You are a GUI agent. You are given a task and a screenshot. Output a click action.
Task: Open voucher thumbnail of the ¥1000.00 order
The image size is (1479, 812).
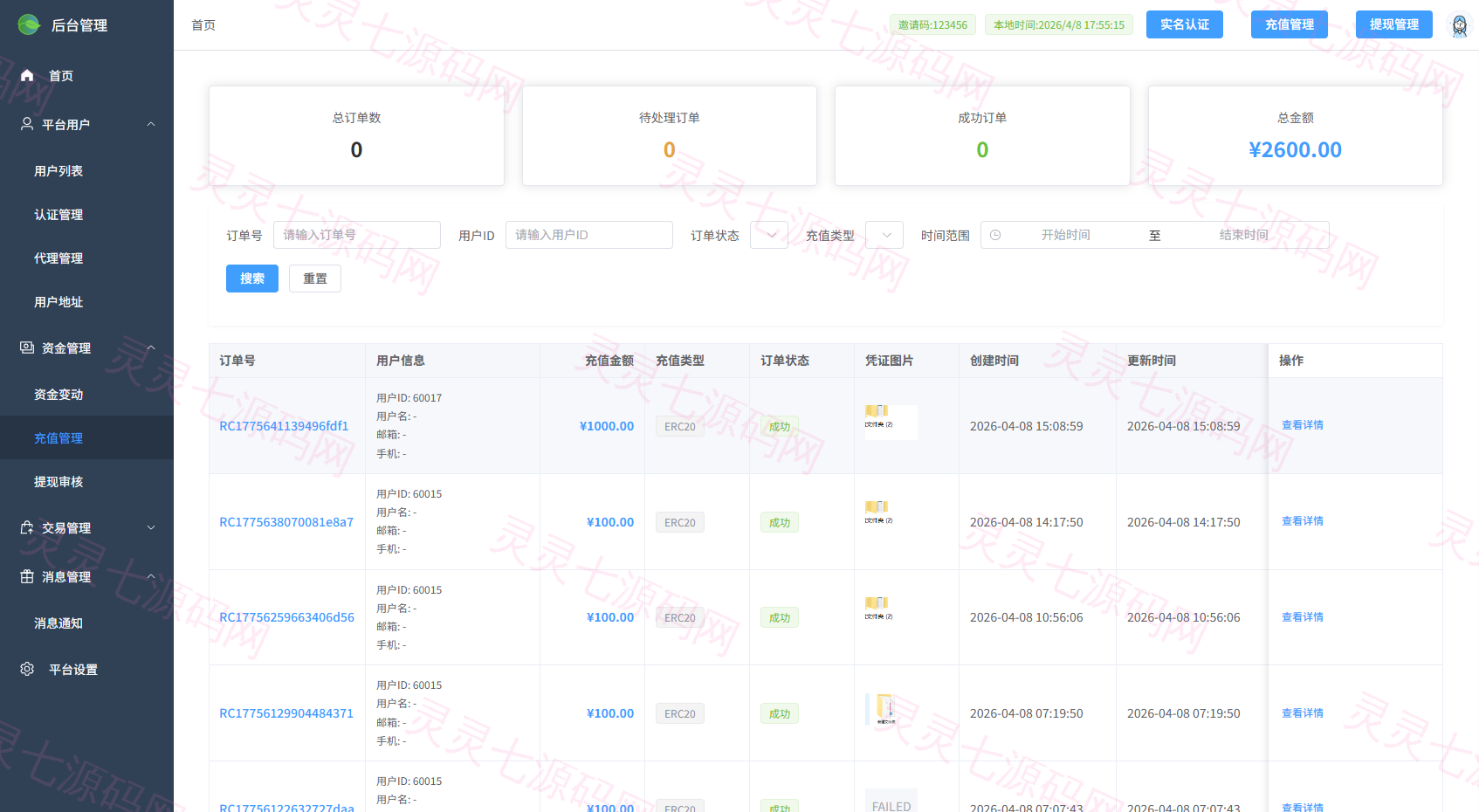pos(891,422)
